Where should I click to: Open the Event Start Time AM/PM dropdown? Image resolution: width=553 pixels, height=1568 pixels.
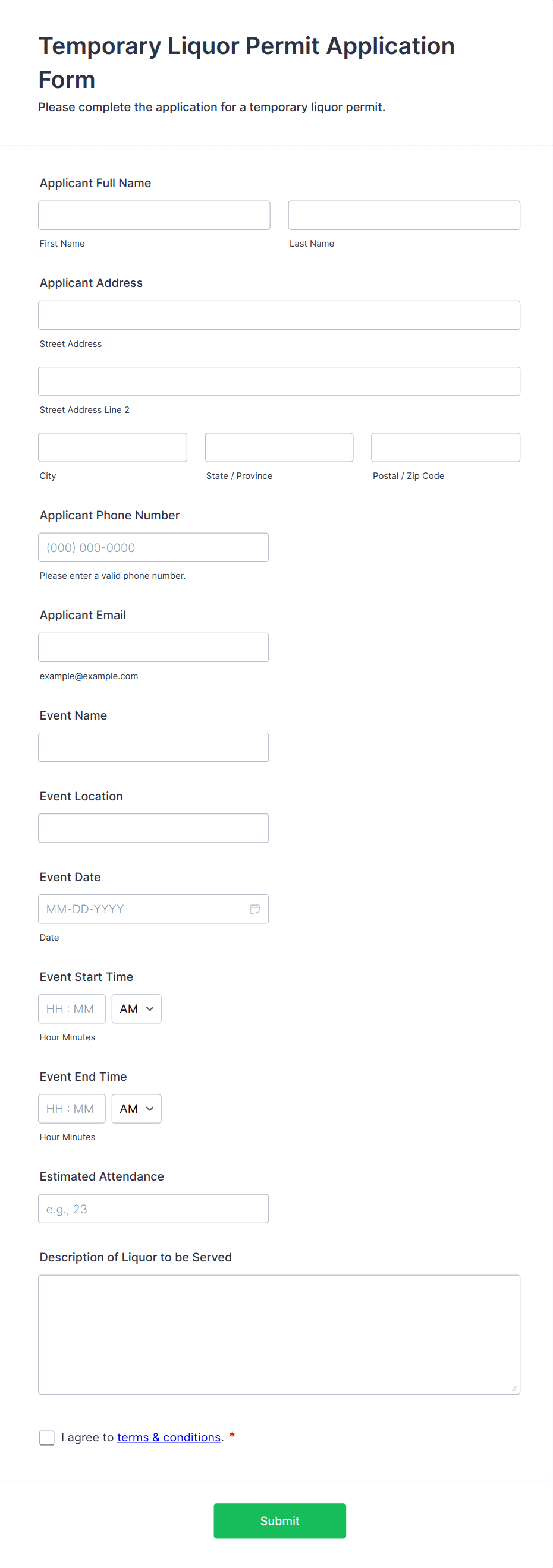point(136,1009)
